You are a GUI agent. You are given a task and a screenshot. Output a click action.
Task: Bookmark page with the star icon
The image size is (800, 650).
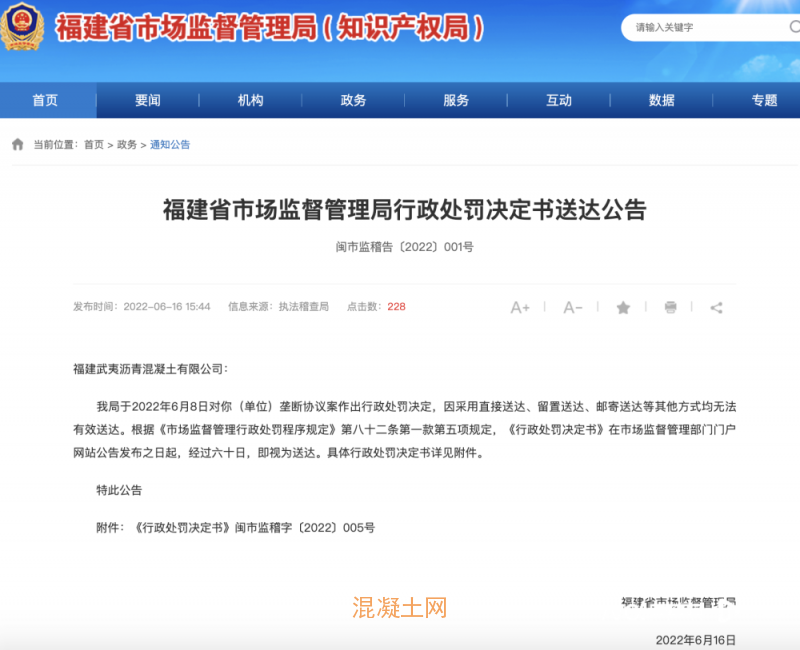(623, 307)
